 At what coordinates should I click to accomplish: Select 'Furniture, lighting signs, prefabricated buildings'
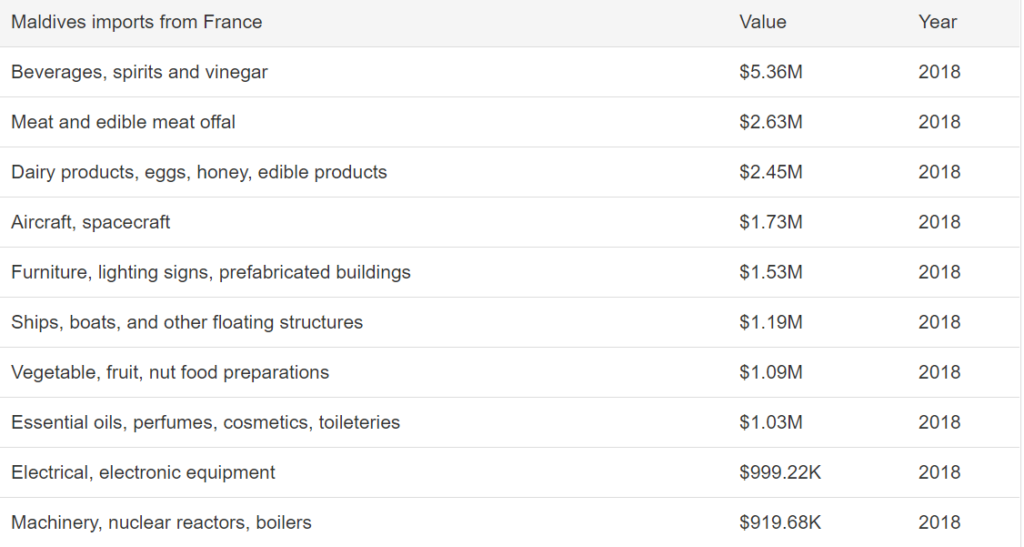[x=211, y=272]
